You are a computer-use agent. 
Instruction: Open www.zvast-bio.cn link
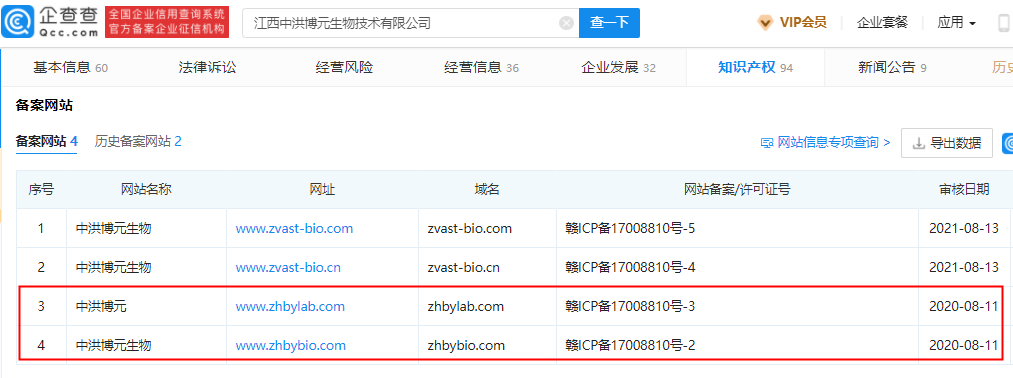(x=288, y=268)
